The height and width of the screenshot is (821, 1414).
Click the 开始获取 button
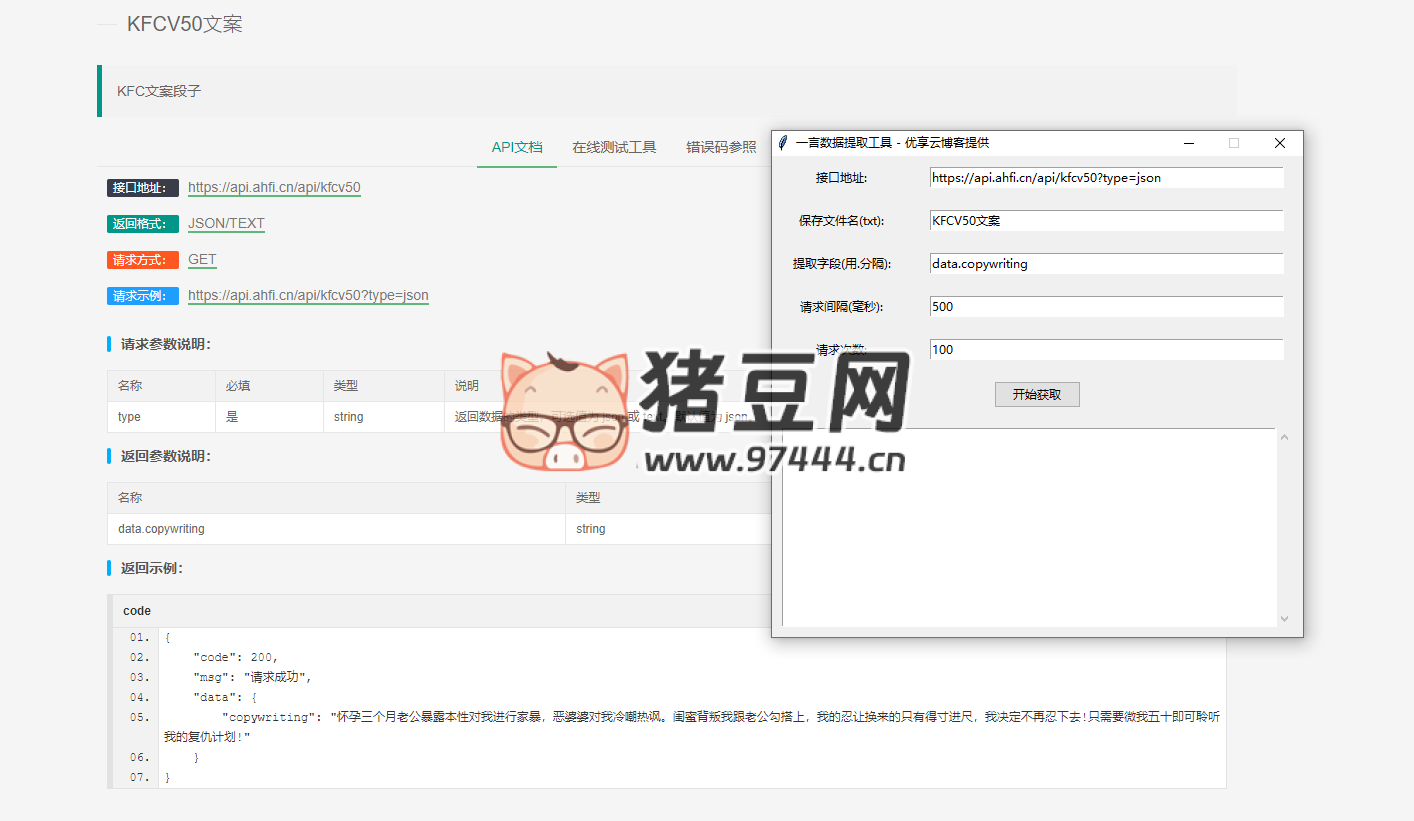pyautogui.click(x=1037, y=394)
